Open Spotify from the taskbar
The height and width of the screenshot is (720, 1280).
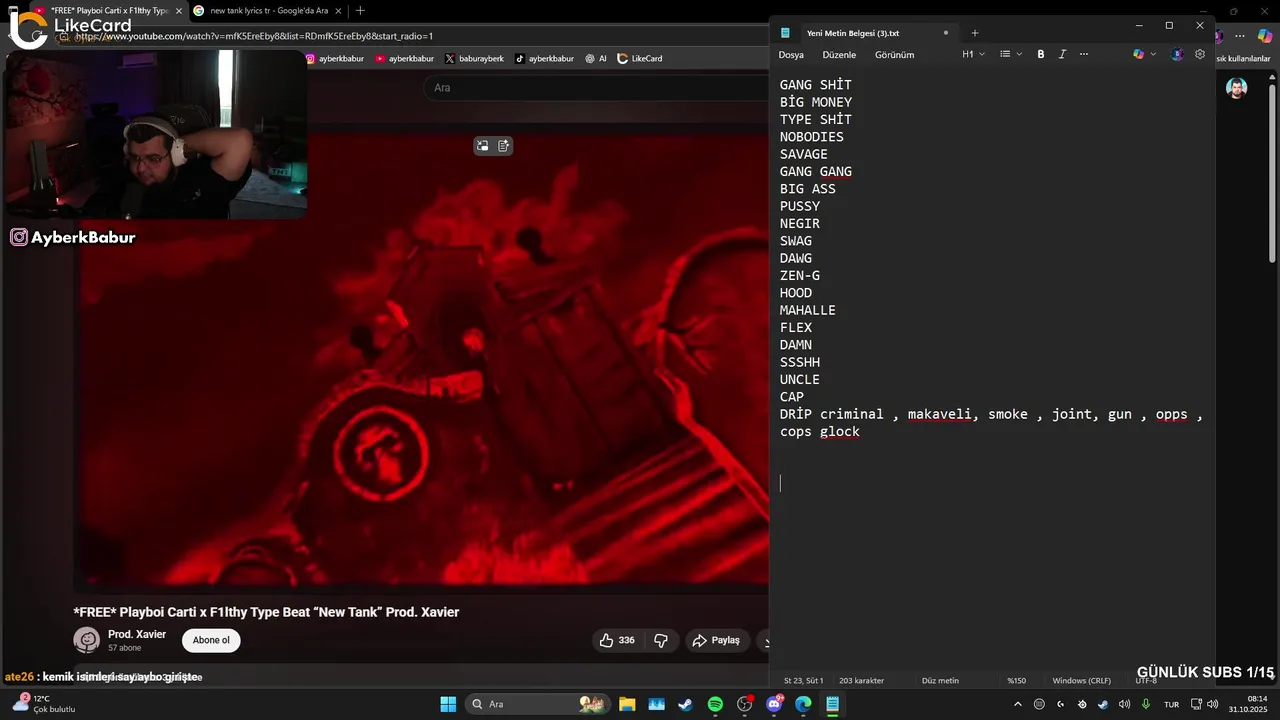715,704
